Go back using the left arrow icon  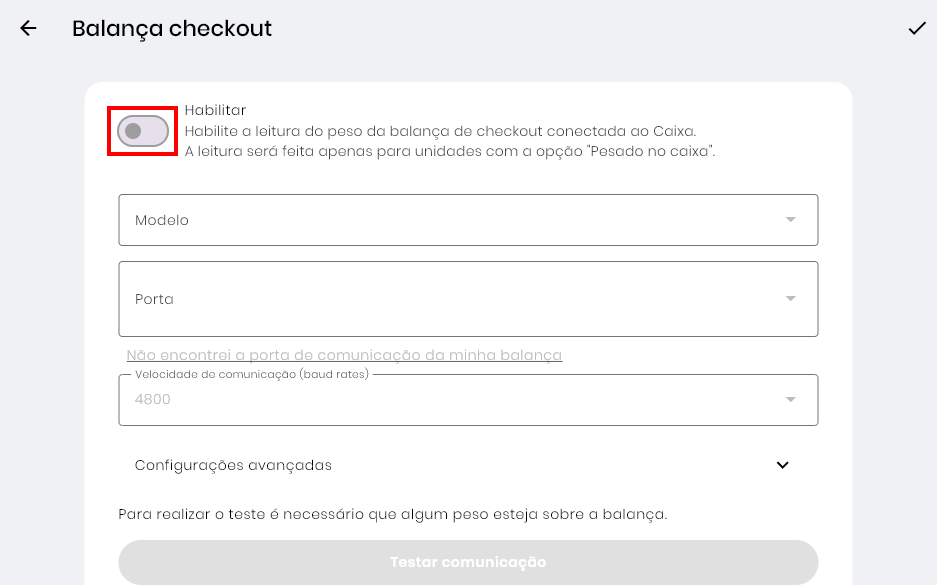(x=28, y=29)
